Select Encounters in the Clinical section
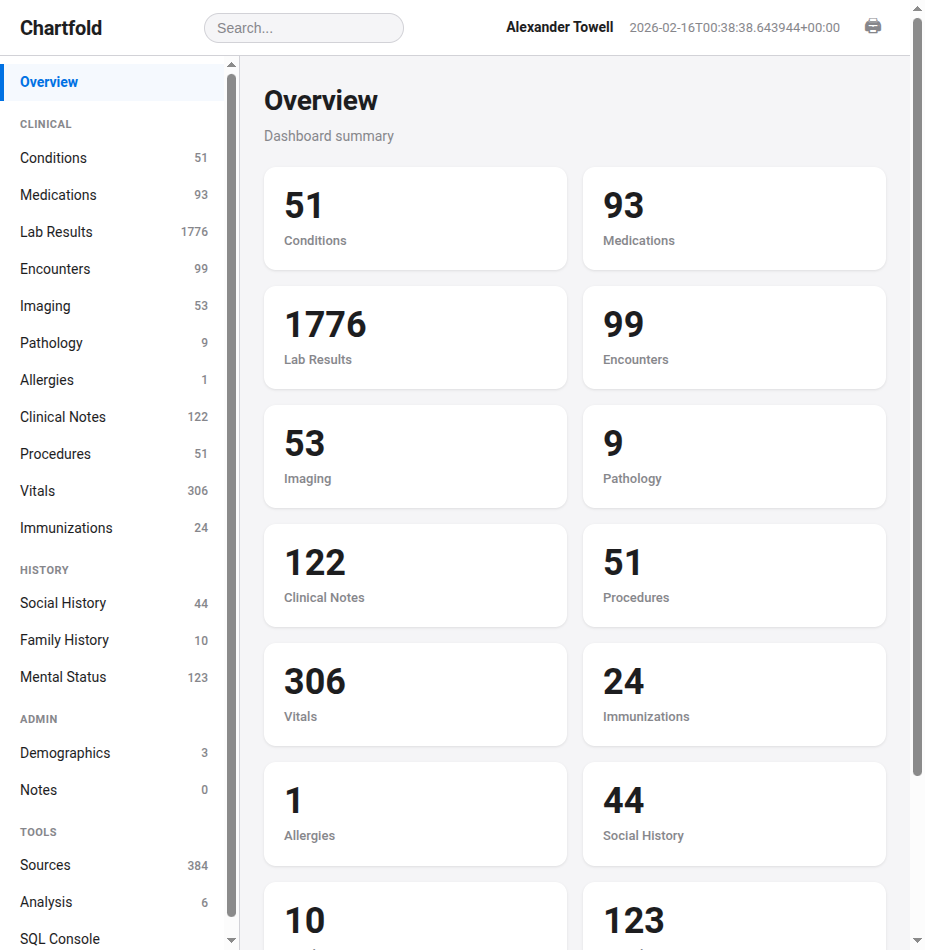Viewport: 925px width, 950px height. pos(54,269)
